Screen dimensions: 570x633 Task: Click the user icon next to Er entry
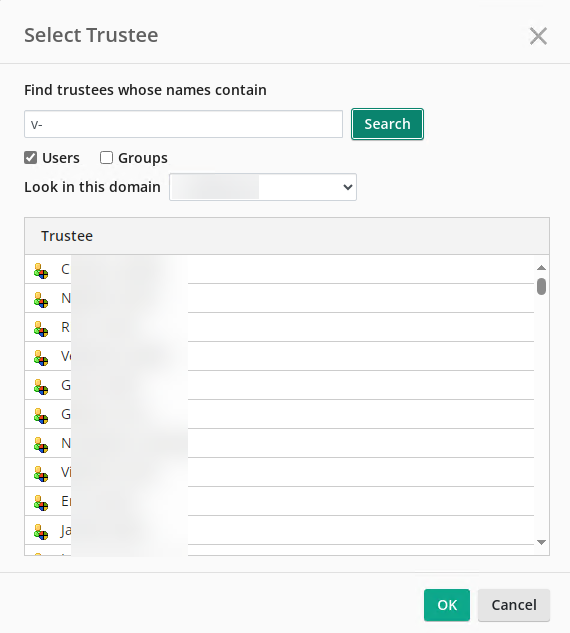point(41,503)
